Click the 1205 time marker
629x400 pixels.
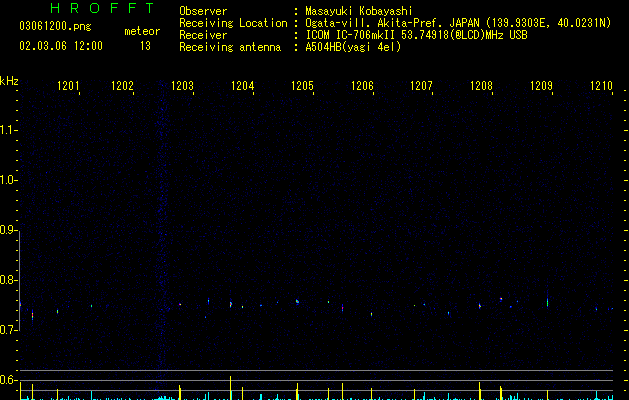click(302, 86)
